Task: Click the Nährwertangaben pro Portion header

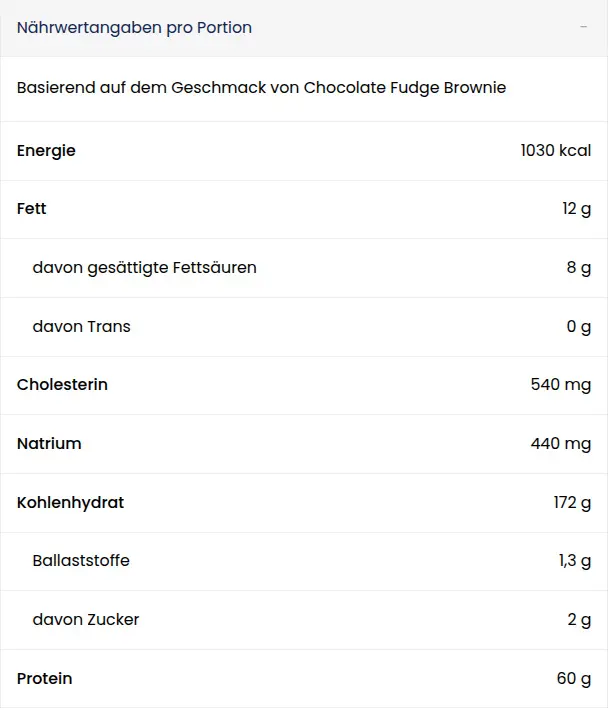Action: 134,28
